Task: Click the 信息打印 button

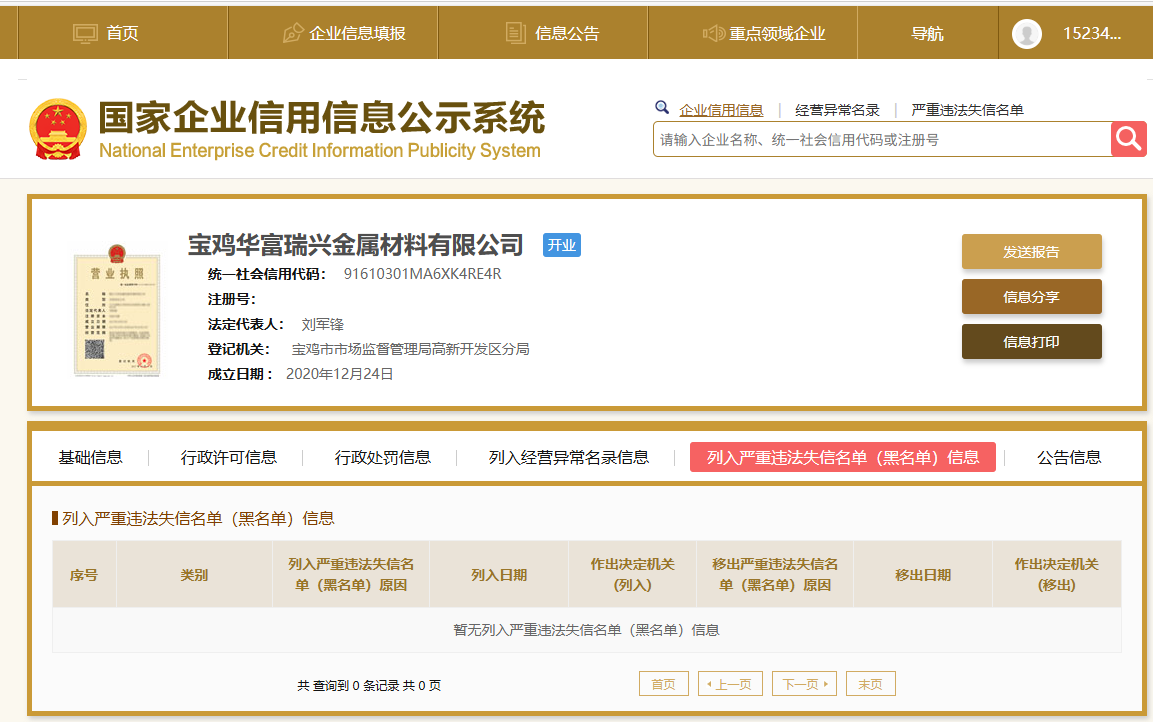Action: click(x=1031, y=342)
